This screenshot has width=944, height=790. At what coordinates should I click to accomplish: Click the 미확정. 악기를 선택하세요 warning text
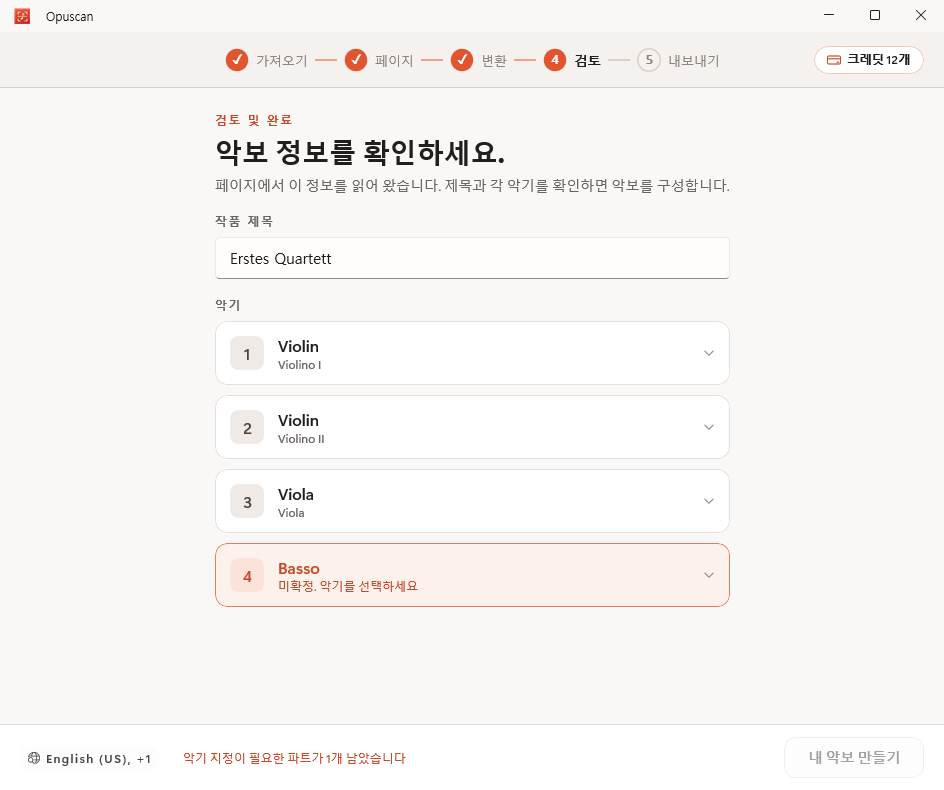pos(347,586)
